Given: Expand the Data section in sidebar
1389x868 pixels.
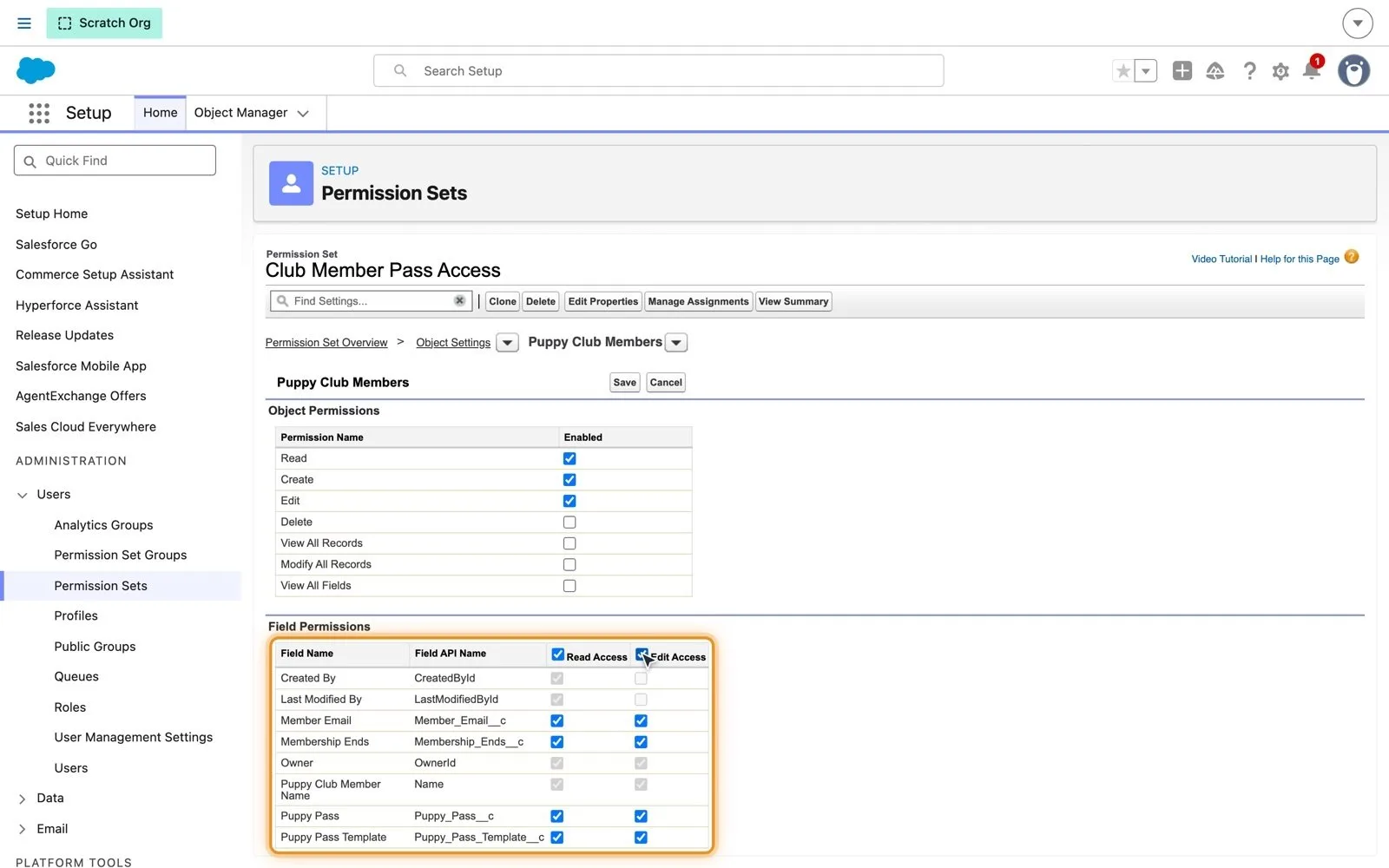Looking at the screenshot, I should (x=23, y=799).
